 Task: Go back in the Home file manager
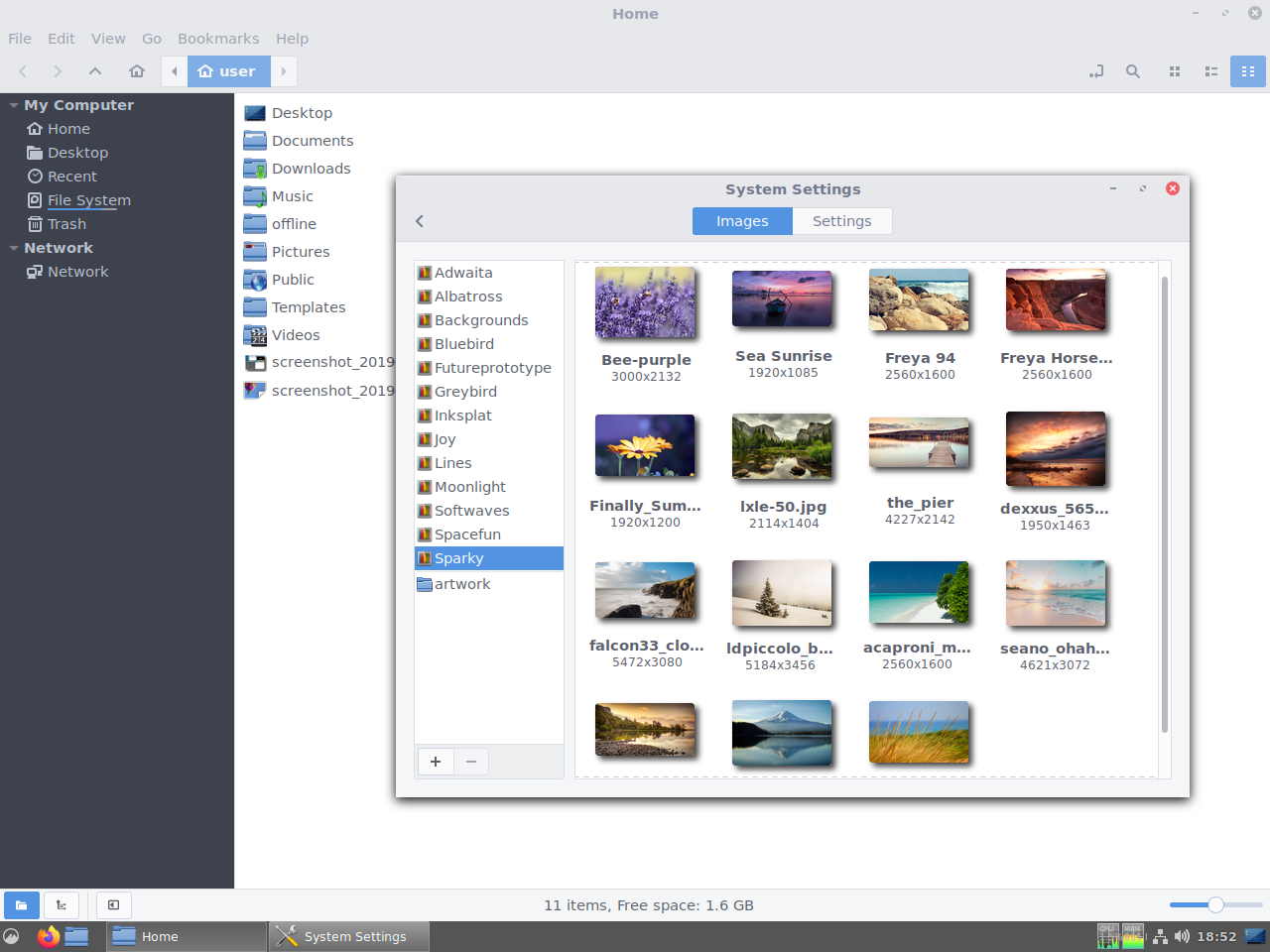(x=23, y=71)
